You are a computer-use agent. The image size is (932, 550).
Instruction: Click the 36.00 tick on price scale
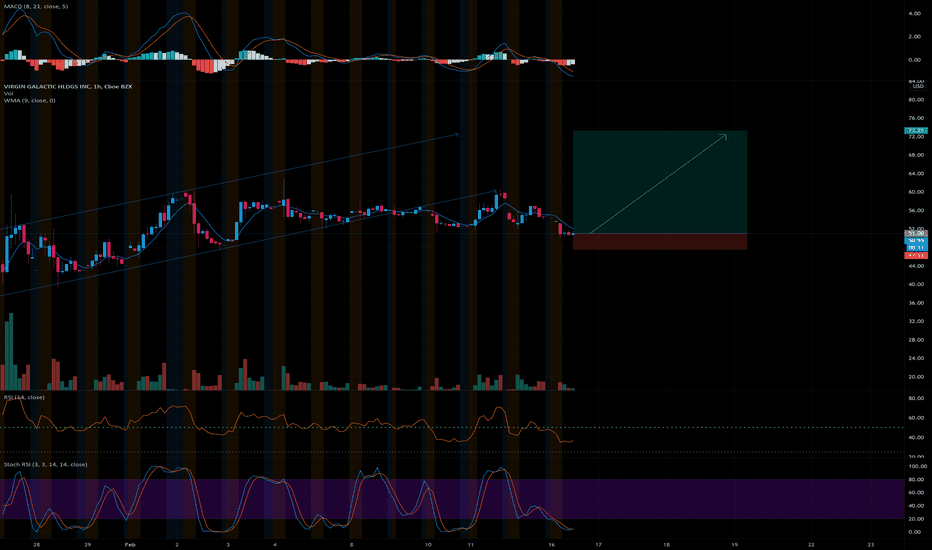pyautogui.click(x=915, y=303)
